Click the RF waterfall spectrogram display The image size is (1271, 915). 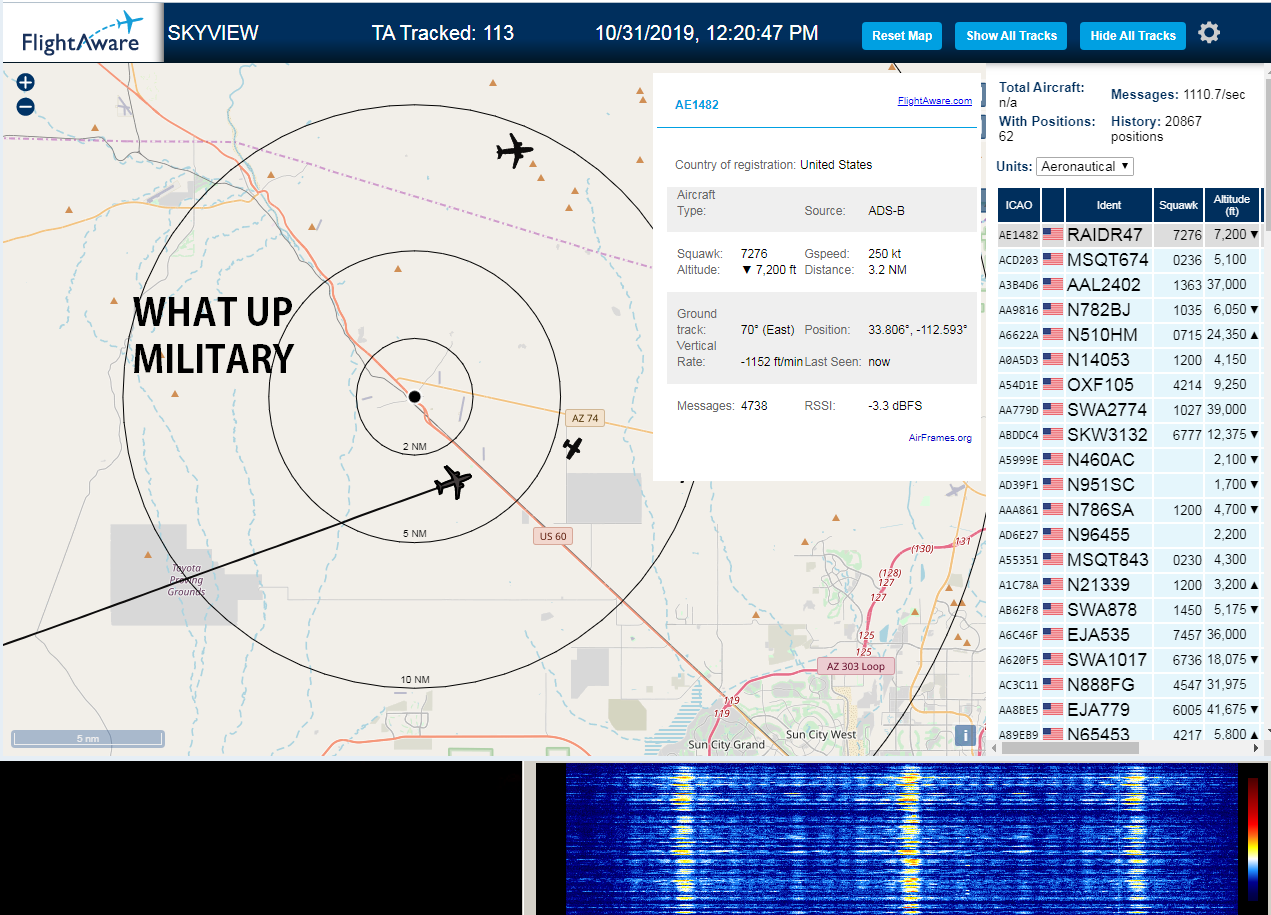(900, 838)
